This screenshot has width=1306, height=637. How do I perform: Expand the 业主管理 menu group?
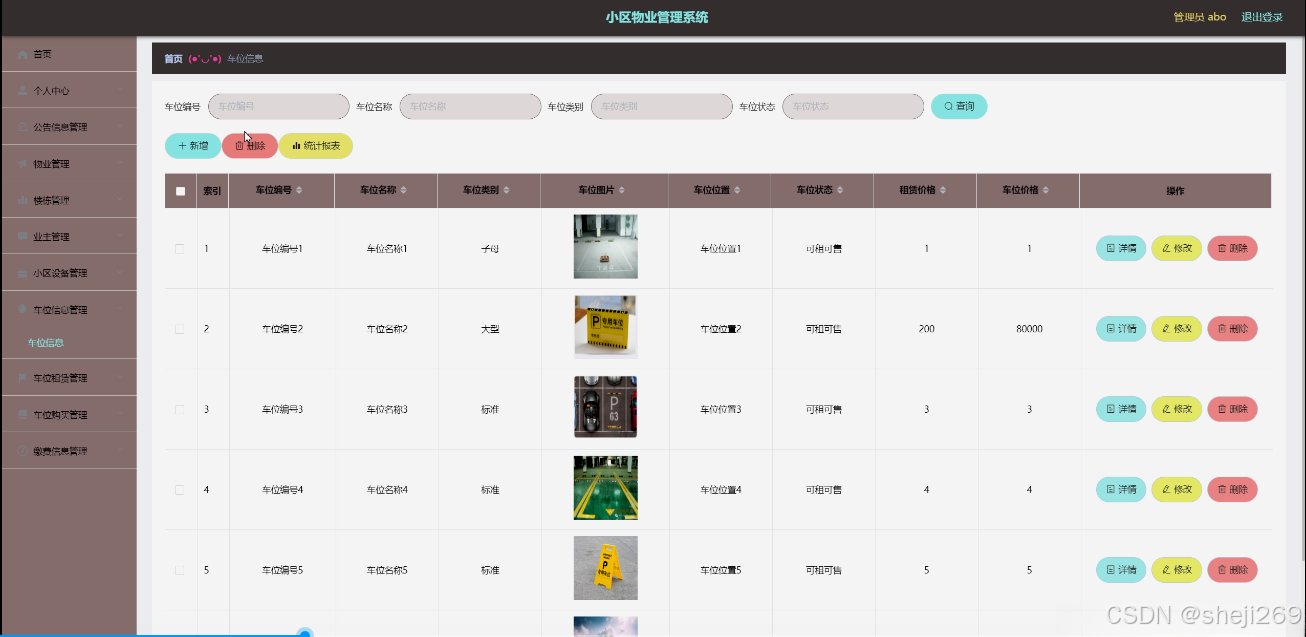68,235
